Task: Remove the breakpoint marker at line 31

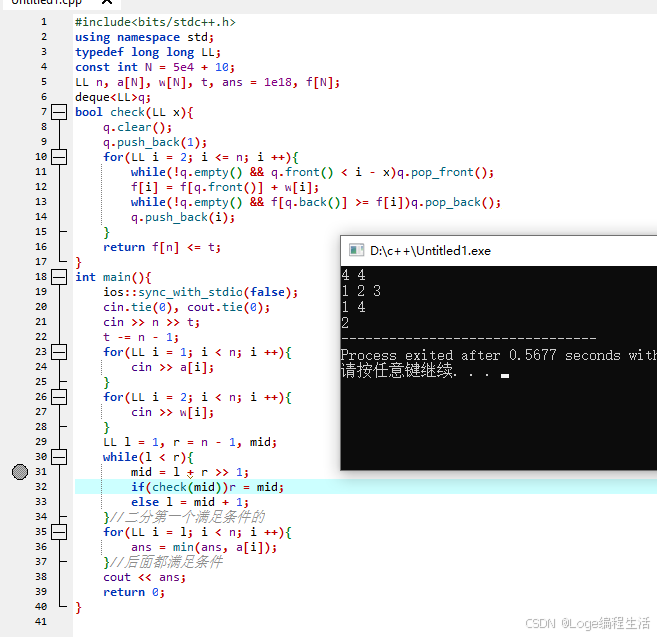Action: [20, 472]
